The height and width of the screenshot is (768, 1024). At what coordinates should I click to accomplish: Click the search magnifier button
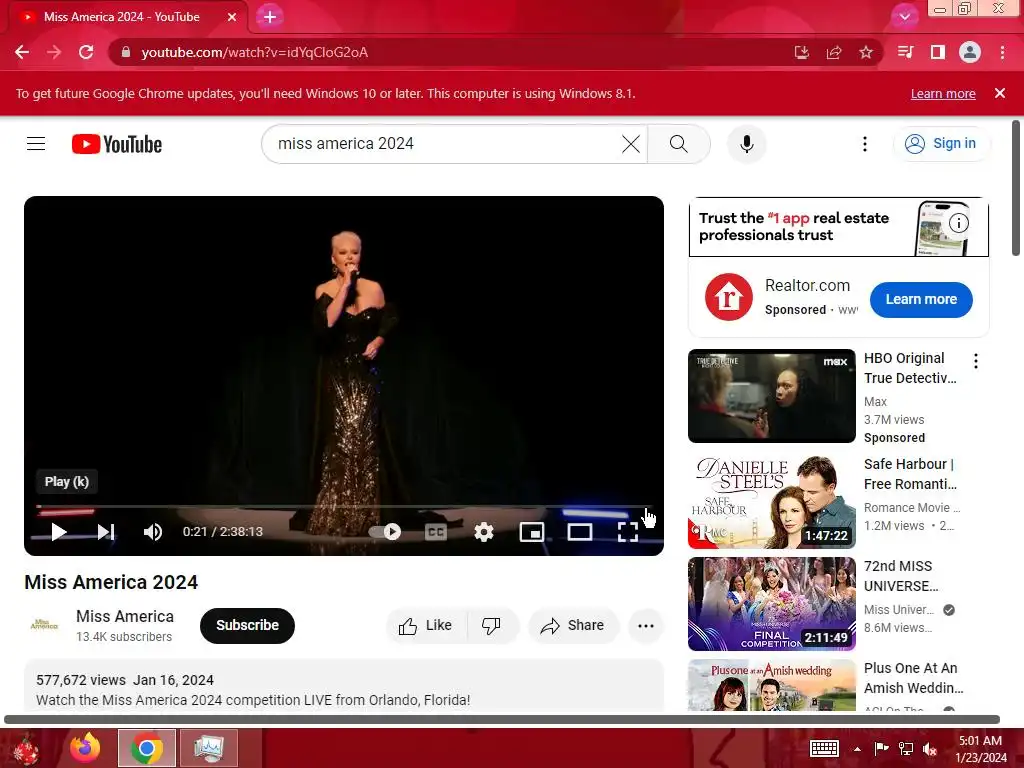click(679, 144)
